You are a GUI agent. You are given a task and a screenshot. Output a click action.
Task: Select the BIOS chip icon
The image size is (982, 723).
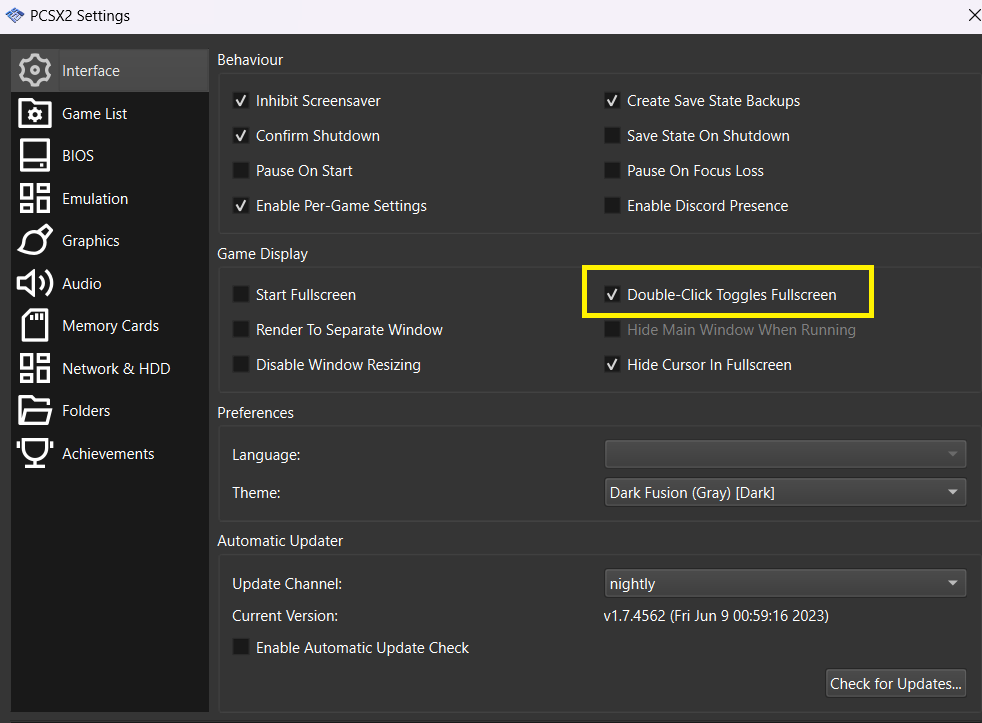point(35,156)
